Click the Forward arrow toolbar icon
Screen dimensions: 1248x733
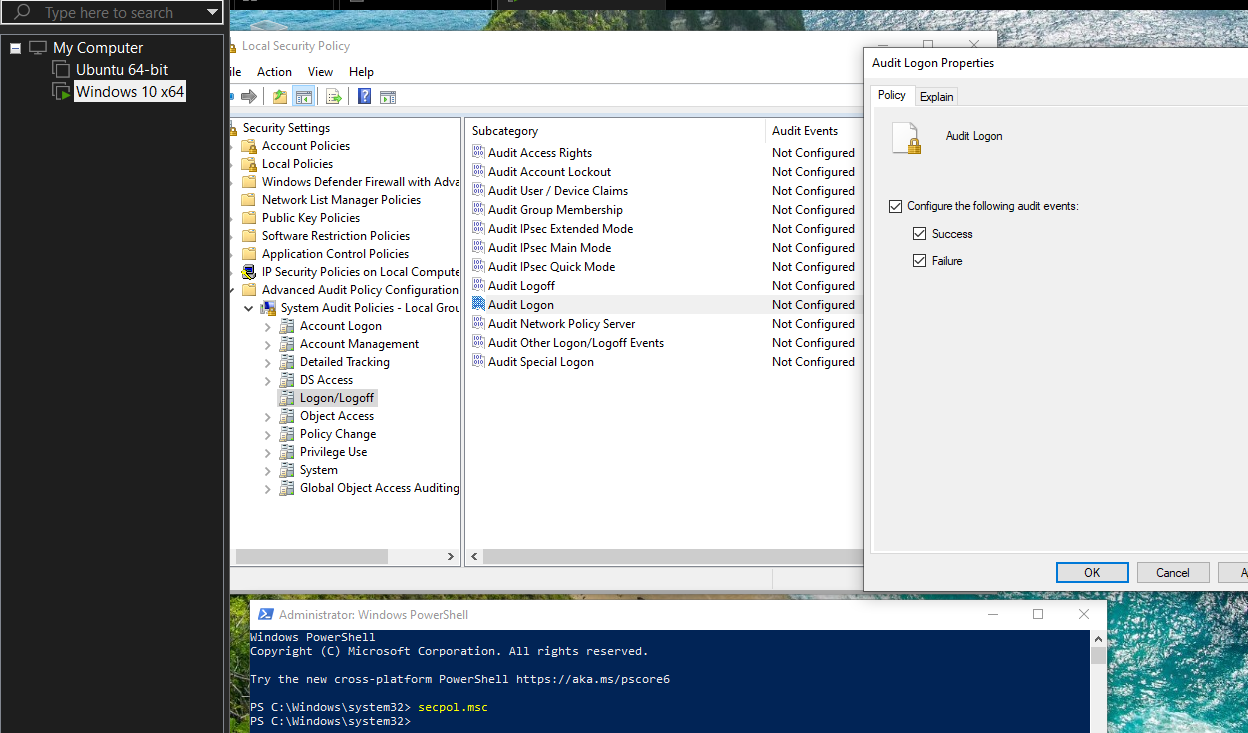click(249, 97)
